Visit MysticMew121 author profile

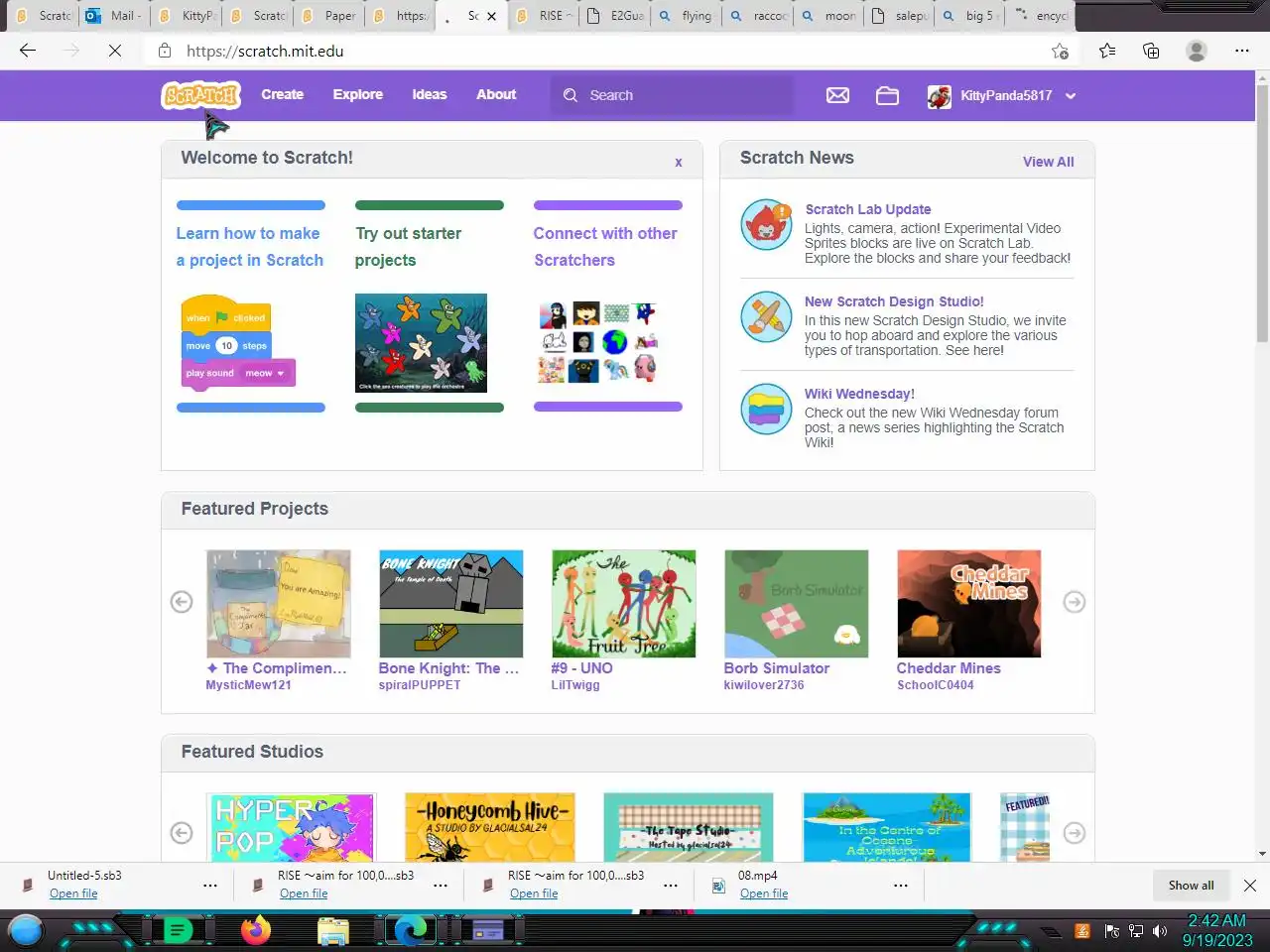pos(248,685)
